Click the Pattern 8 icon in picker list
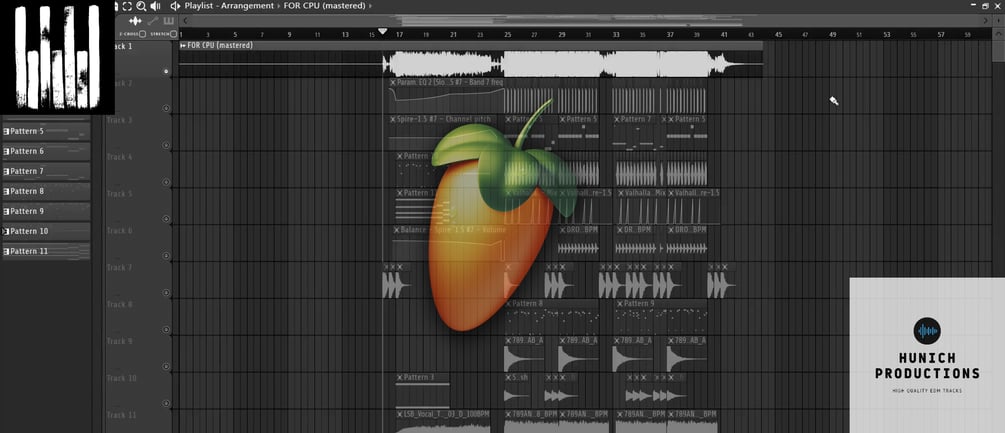1005x433 pixels. coord(6,191)
